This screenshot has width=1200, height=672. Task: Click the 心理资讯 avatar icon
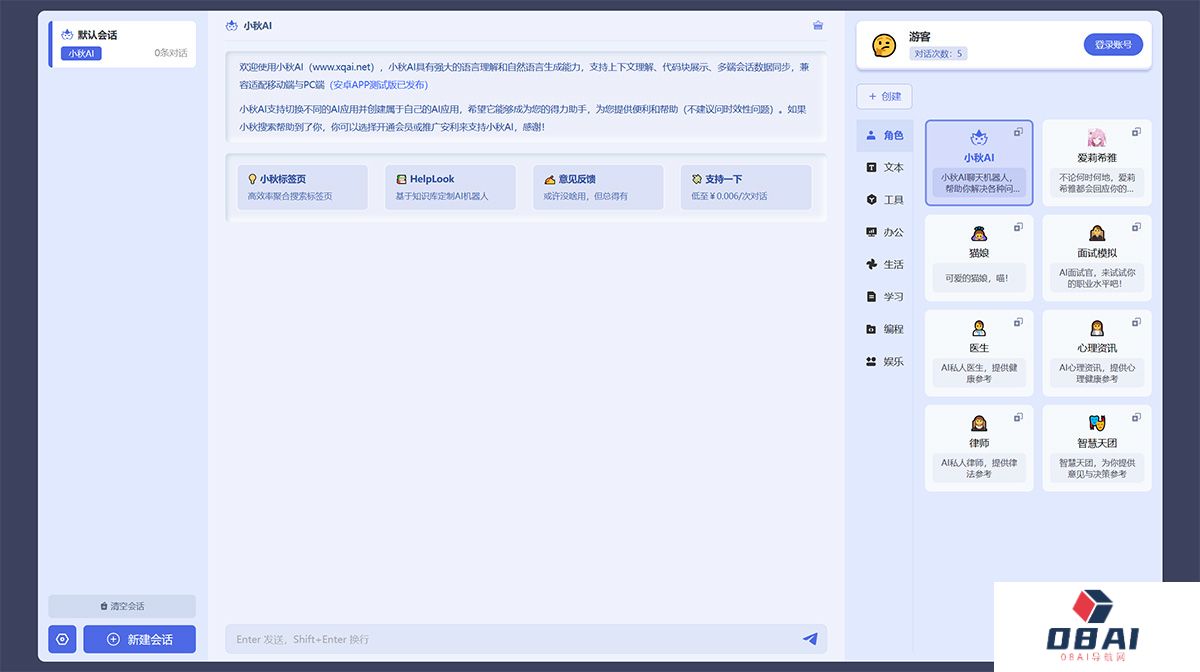coord(1097,328)
